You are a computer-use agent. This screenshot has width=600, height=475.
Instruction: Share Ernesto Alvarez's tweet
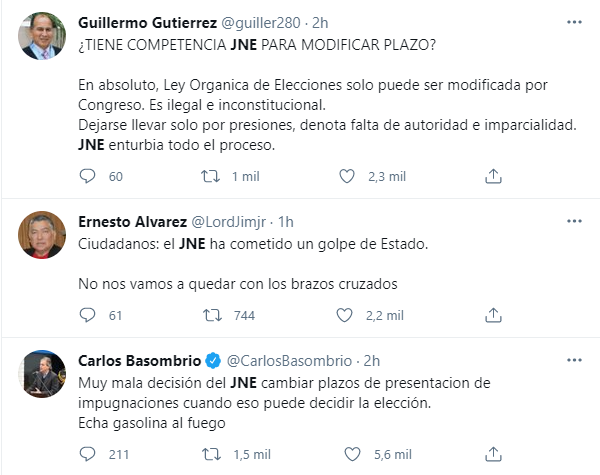(x=492, y=315)
